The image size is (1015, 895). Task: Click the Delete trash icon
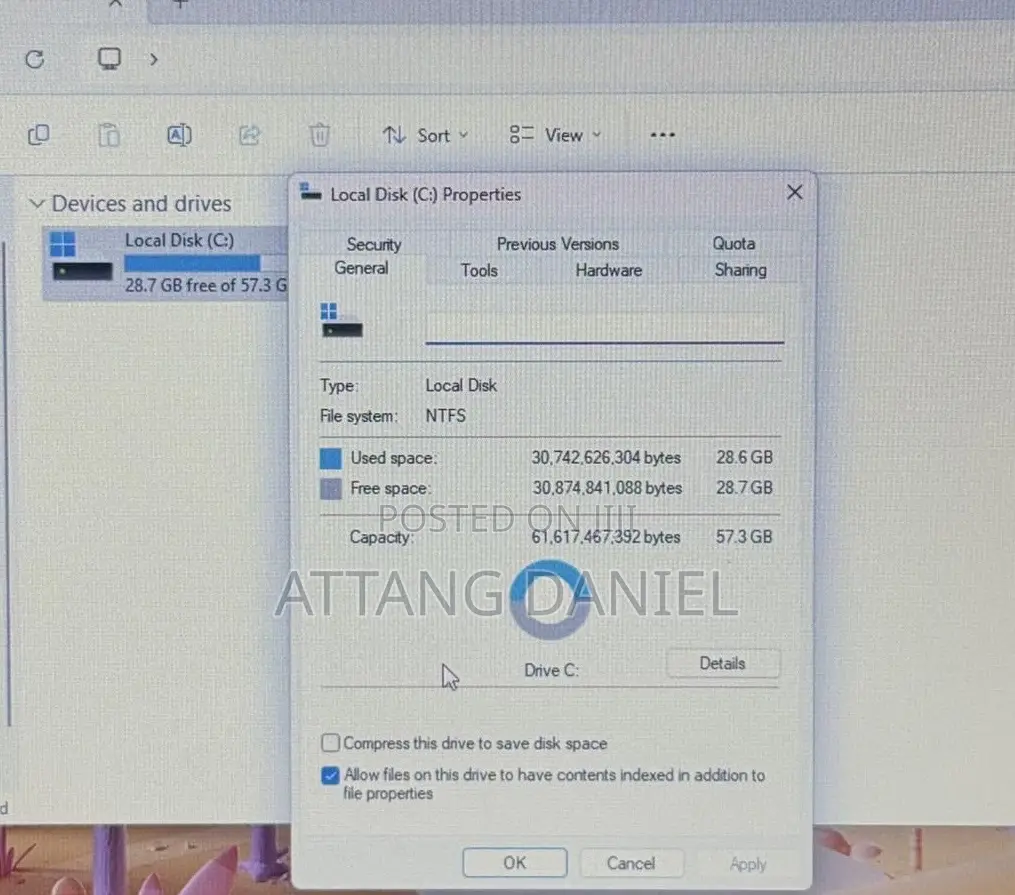pos(319,135)
